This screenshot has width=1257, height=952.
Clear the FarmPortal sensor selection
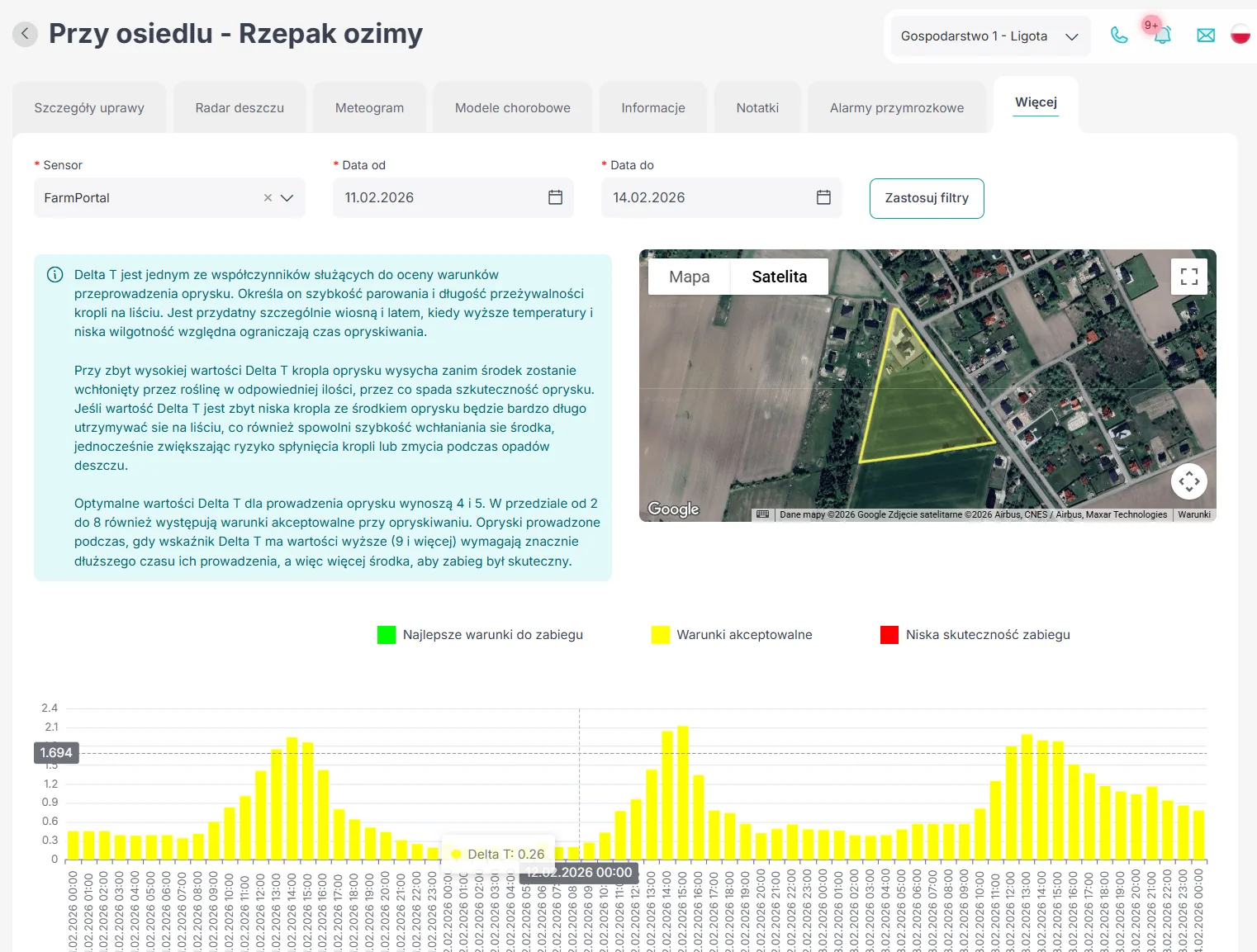[268, 198]
